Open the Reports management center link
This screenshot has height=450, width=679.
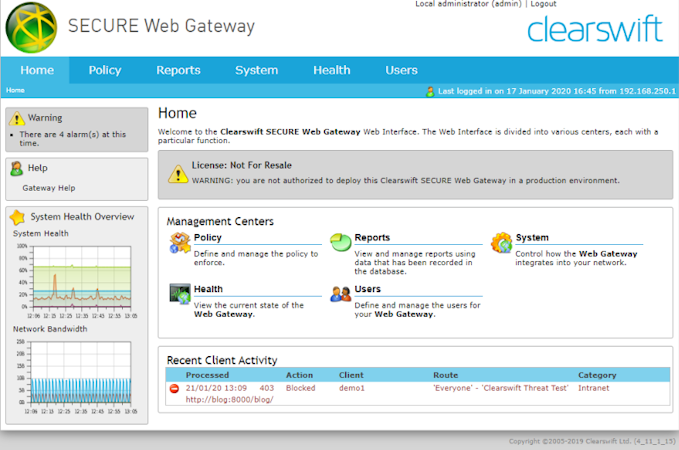coord(372,237)
